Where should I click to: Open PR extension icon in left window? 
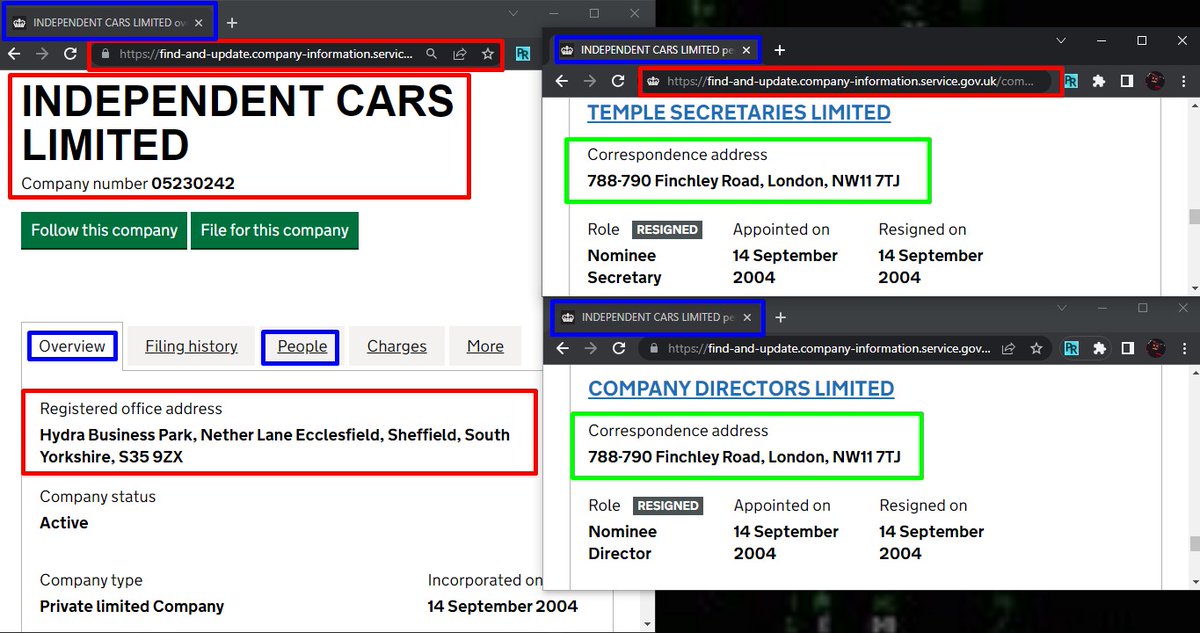click(523, 54)
